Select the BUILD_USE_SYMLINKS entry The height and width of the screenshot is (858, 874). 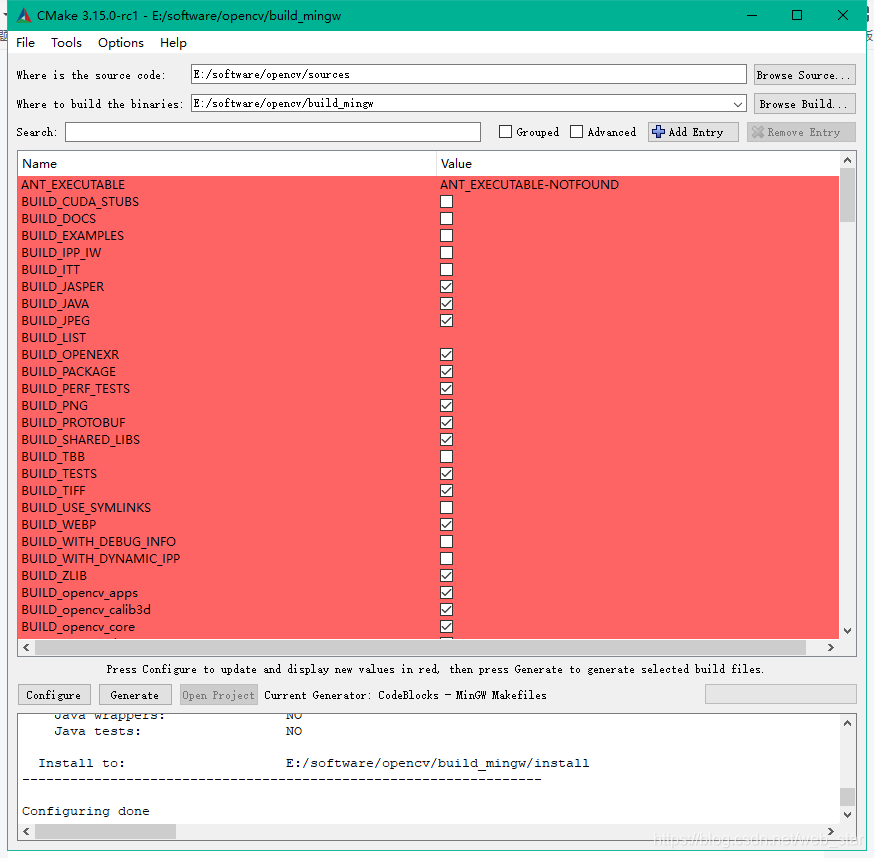pos(86,508)
